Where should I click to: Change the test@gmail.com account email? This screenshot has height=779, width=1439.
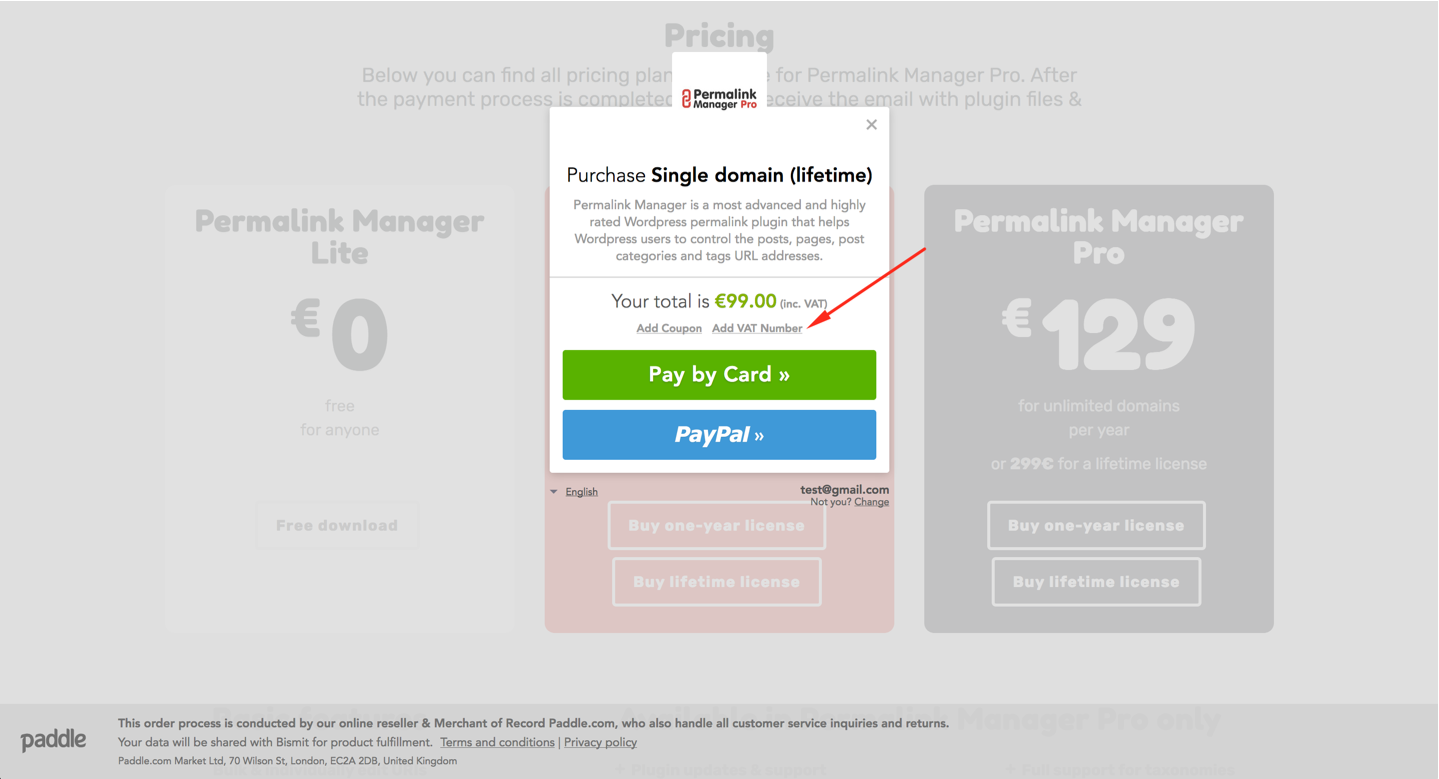871,502
